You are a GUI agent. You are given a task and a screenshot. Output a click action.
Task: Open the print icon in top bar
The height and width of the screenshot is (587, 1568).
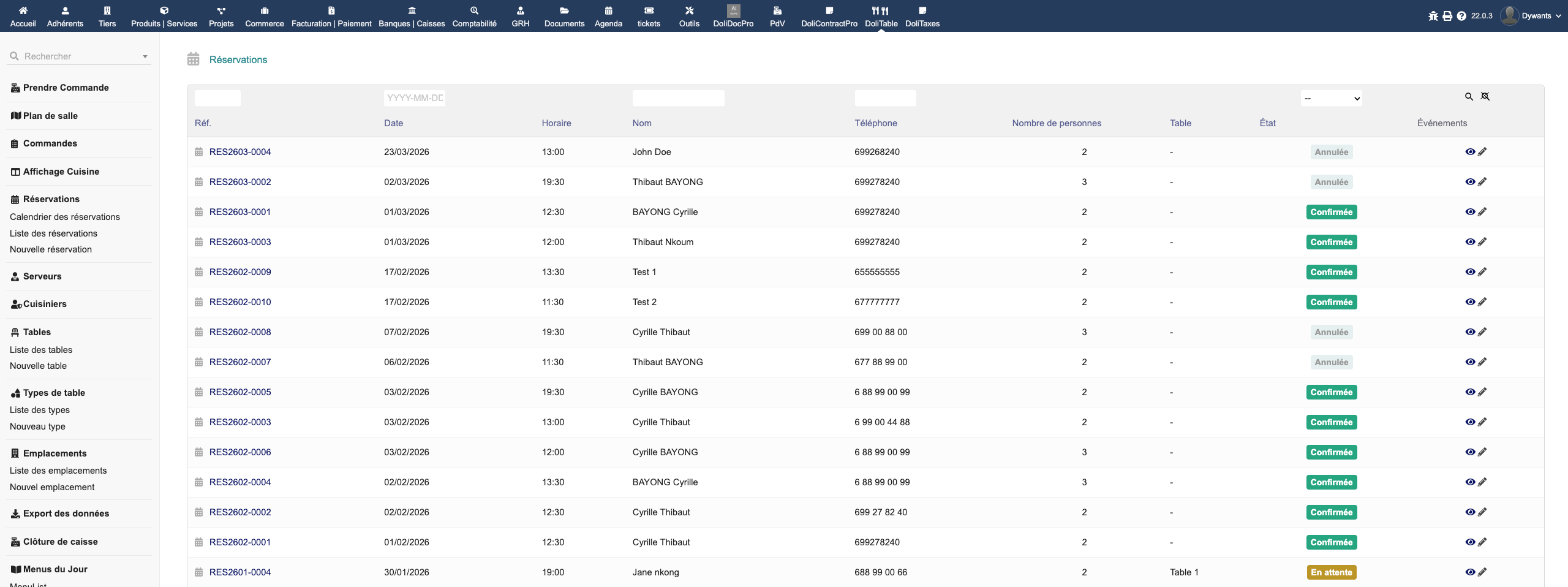tap(1447, 16)
